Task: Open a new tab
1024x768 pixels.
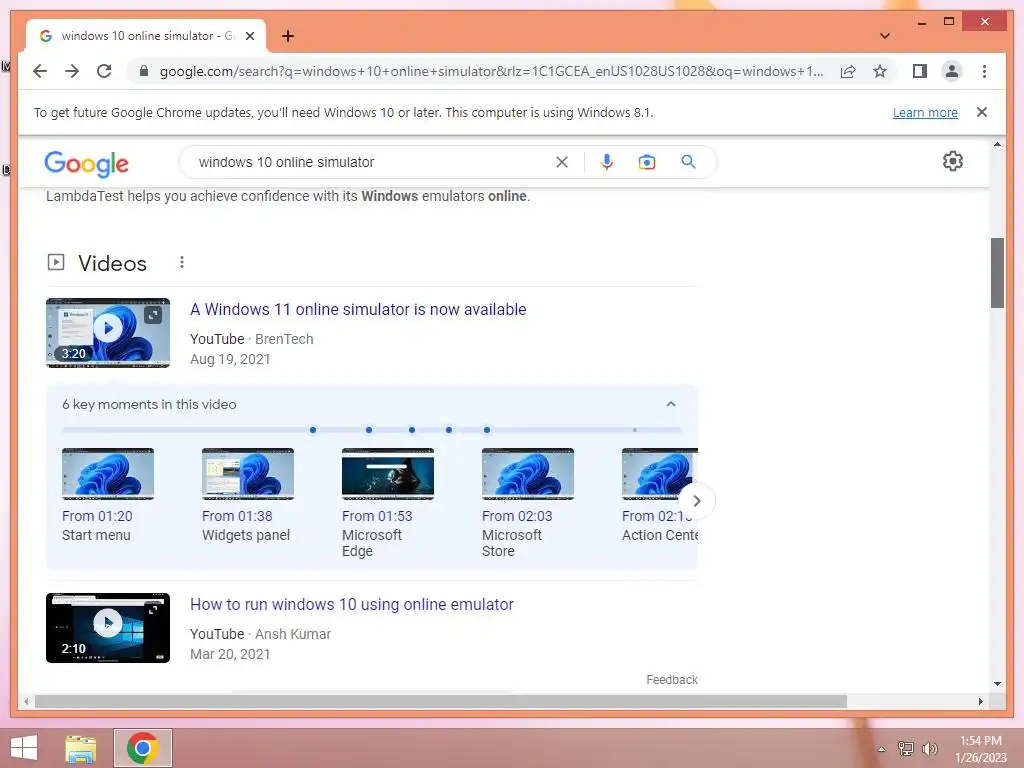Action: (287, 36)
